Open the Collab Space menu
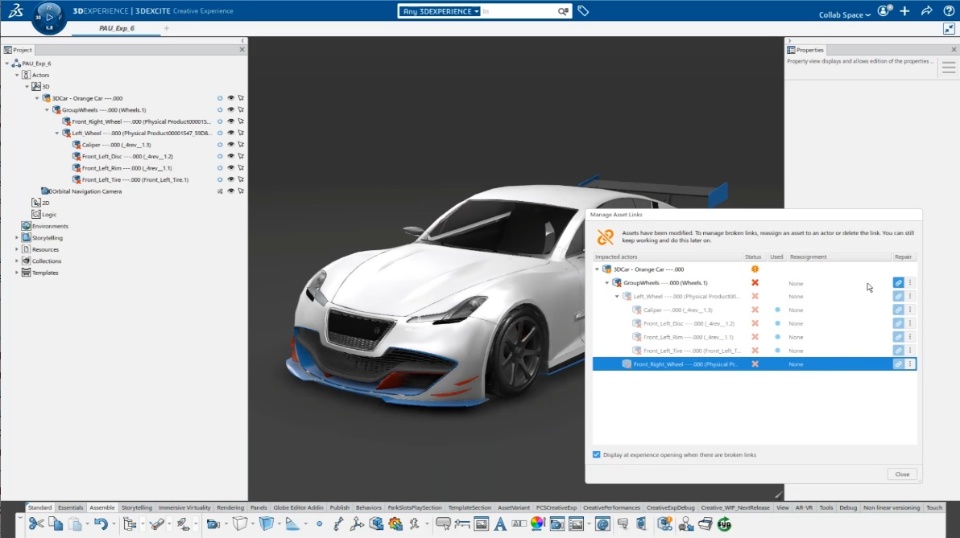 (844, 15)
